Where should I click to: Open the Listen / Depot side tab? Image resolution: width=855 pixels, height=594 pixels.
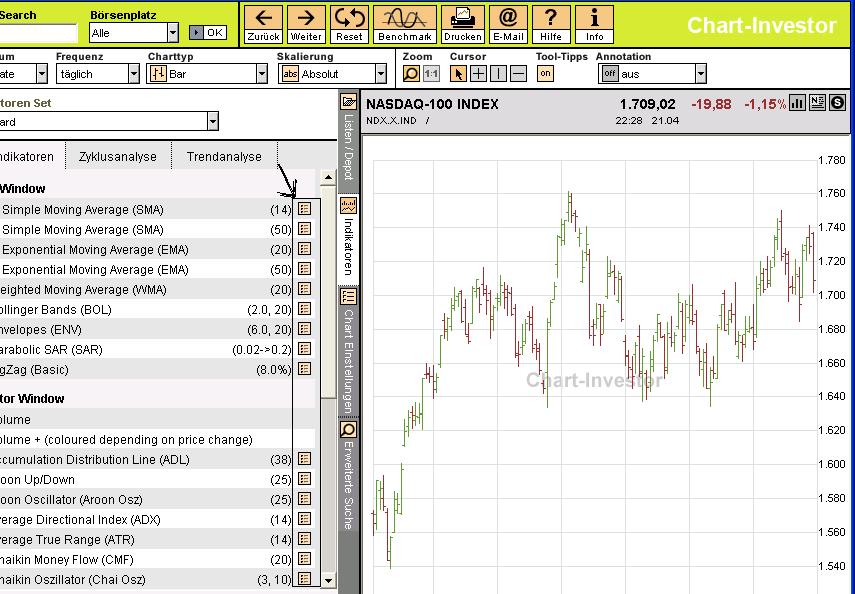tap(348, 139)
